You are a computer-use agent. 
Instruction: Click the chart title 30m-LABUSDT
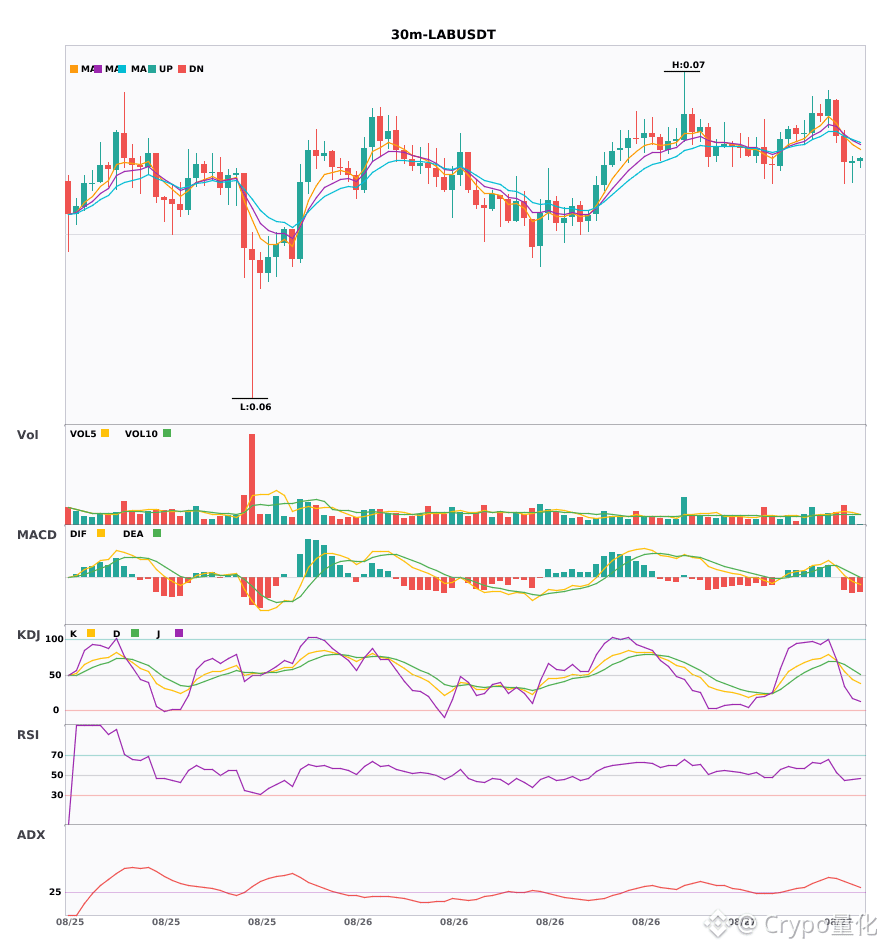[443, 35]
